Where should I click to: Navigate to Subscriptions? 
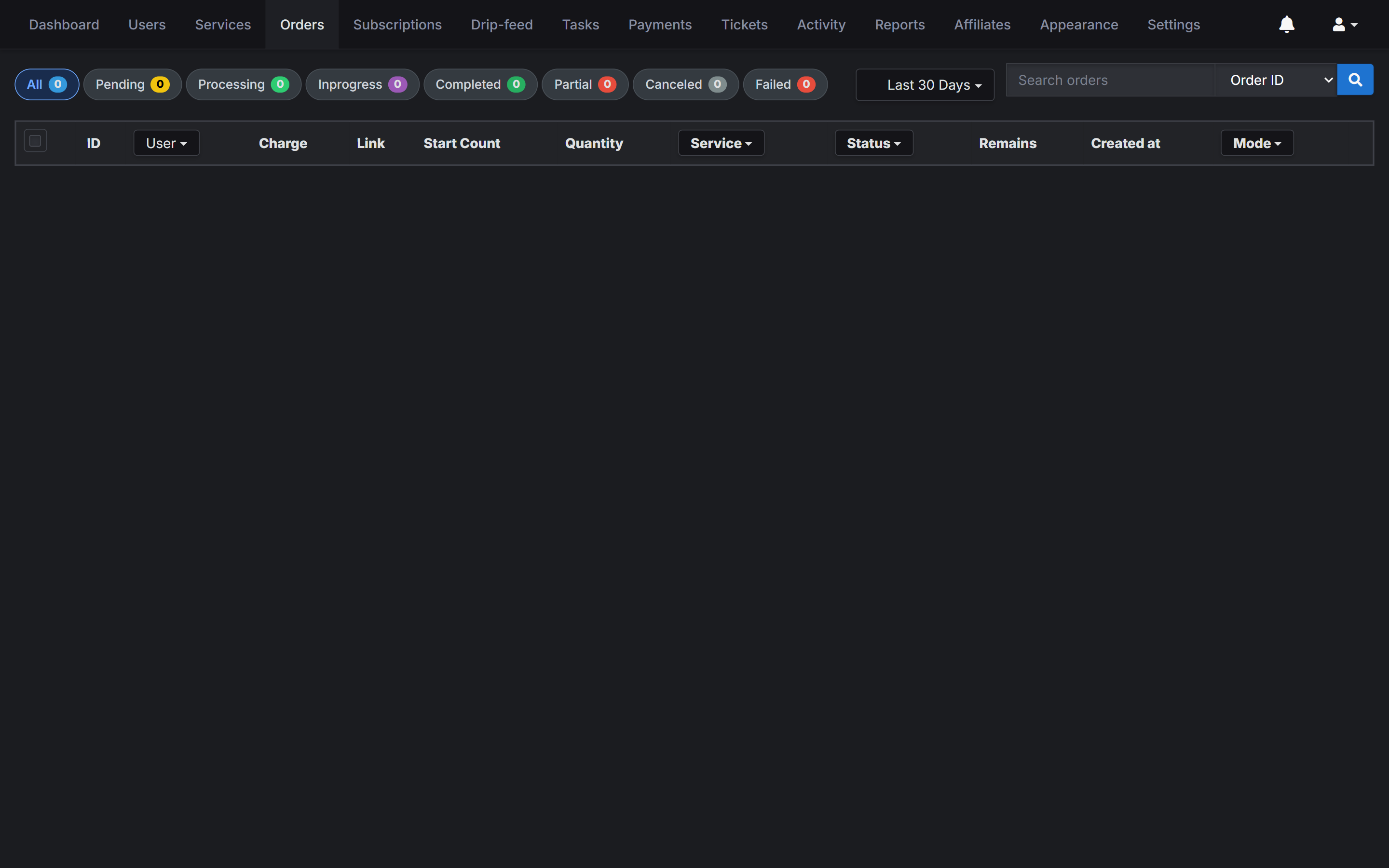pyautogui.click(x=397, y=24)
